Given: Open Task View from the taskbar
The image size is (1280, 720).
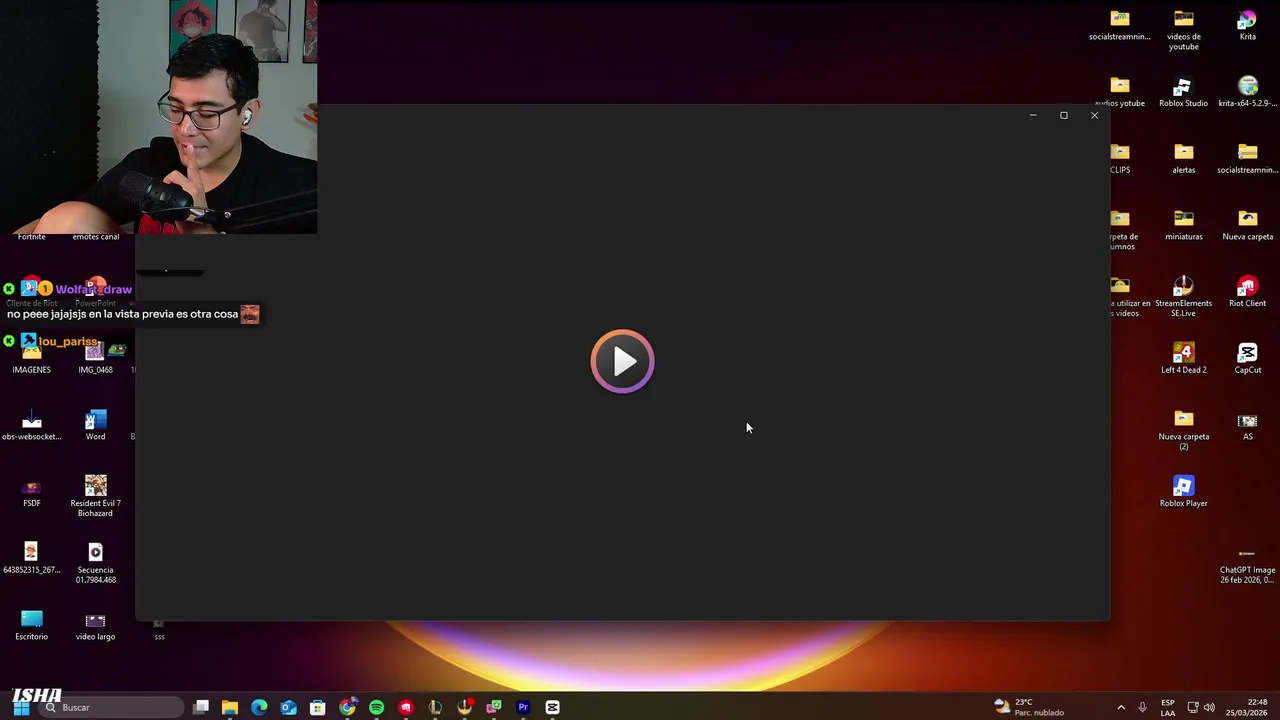Looking at the screenshot, I should (x=201, y=707).
